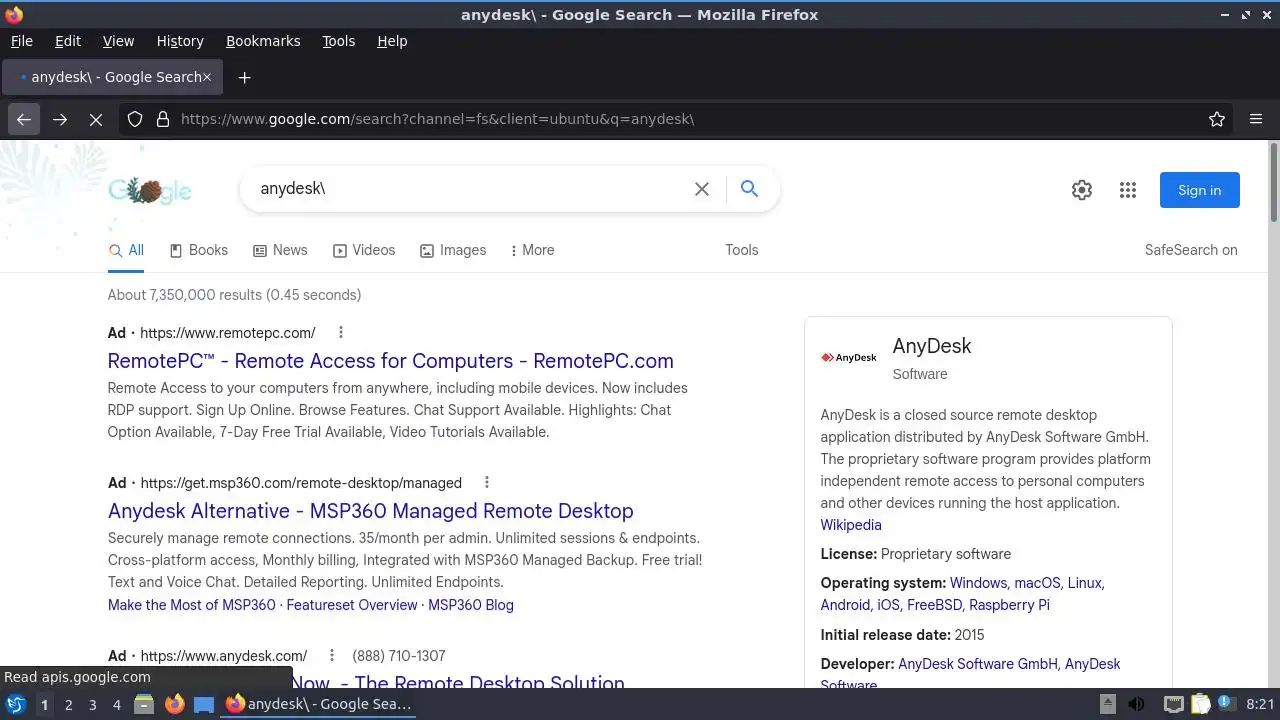The image size is (1280, 720).
Task: Click inside the Google search input field
Action: 470,189
